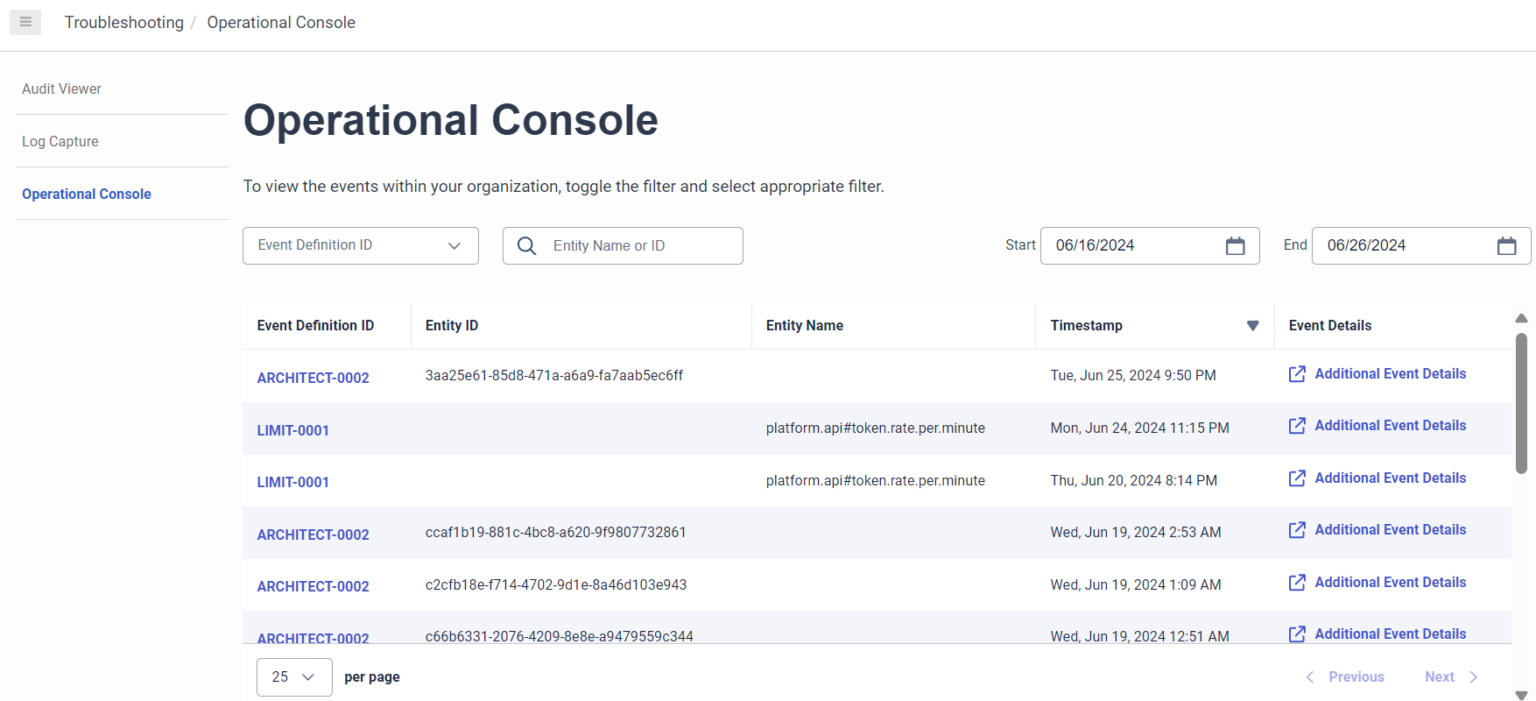Image resolution: width=1536 pixels, height=701 pixels.
Task: Open the per page count dropdown
Action: click(294, 677)
